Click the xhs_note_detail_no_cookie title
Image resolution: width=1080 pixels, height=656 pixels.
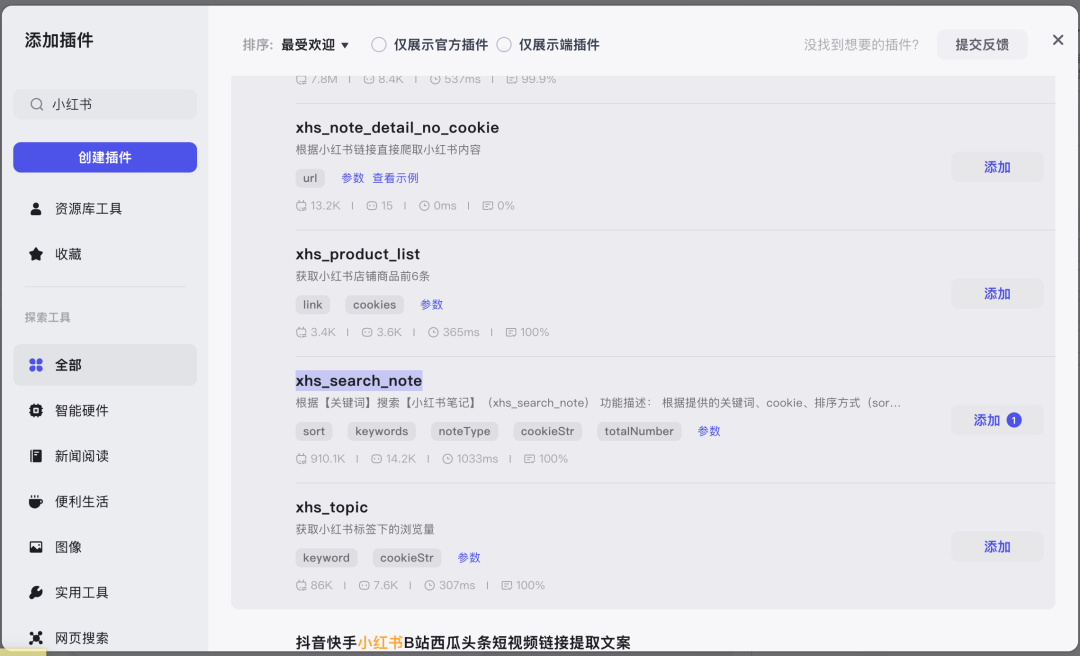pos(397,127)
